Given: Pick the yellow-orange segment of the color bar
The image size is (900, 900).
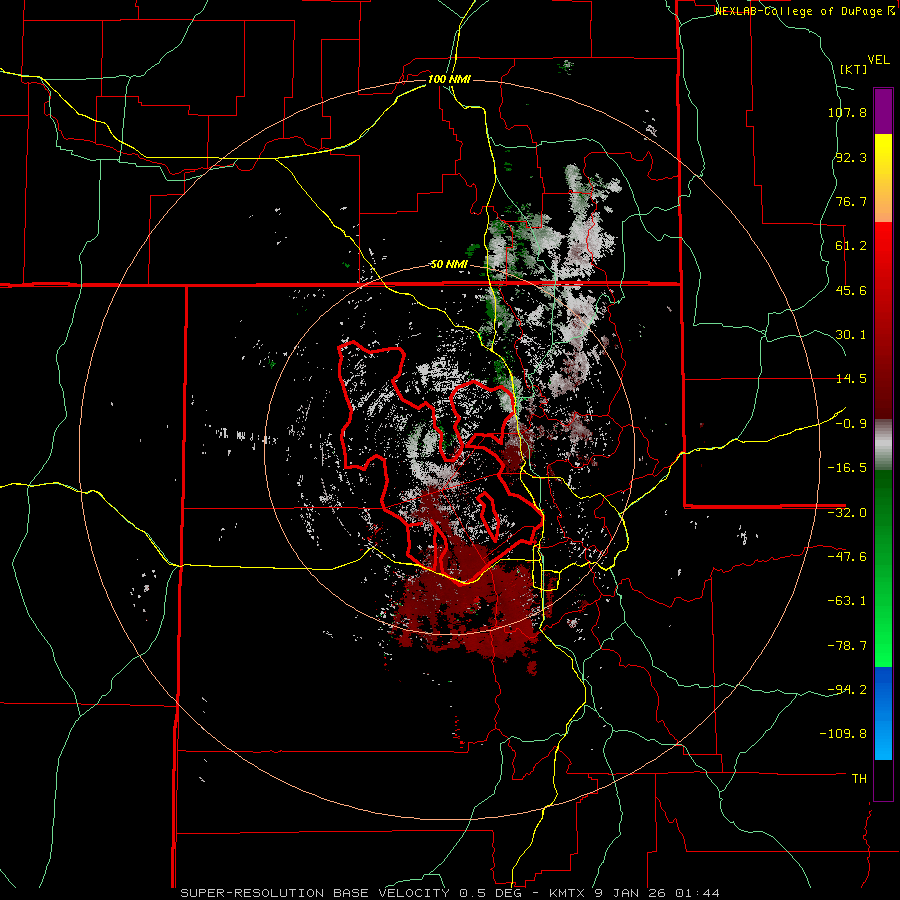Looking at the screenshot, I should (x=883, y=178).
